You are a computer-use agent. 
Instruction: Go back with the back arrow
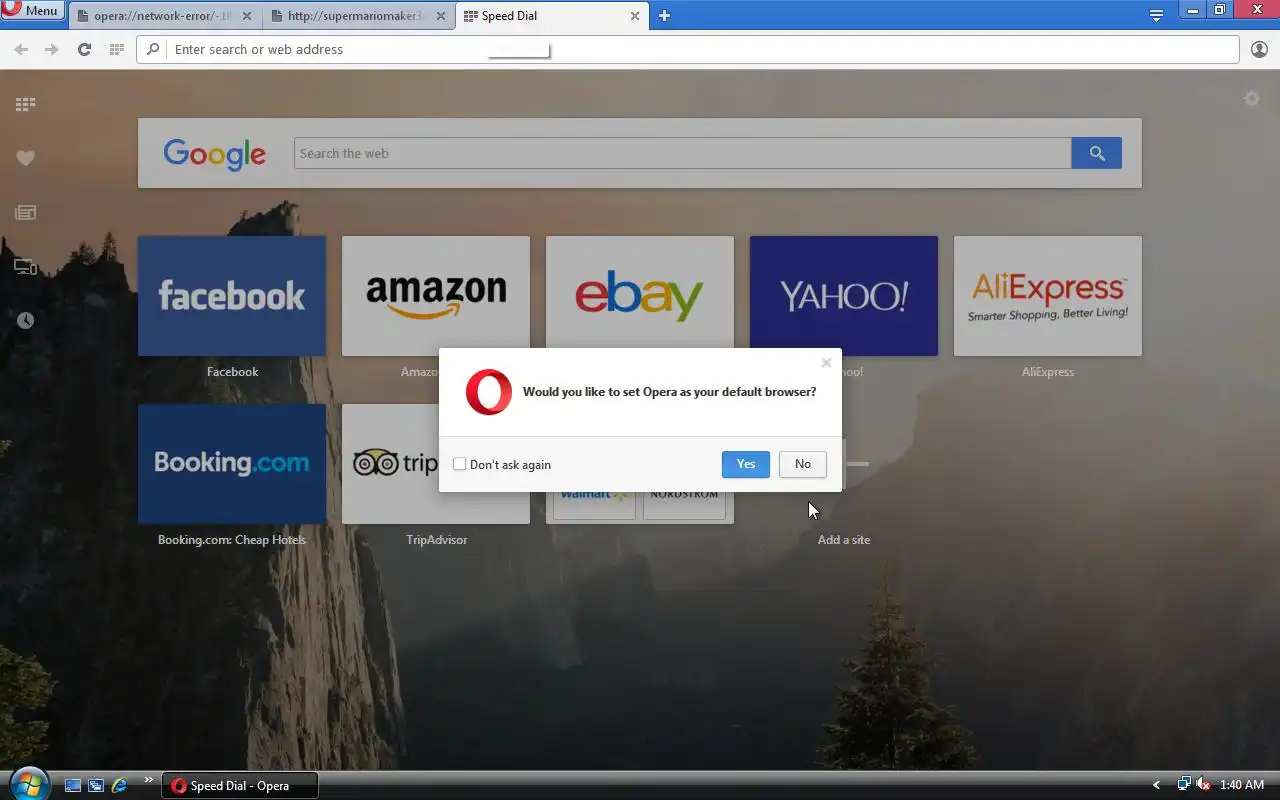pos(21,49)
